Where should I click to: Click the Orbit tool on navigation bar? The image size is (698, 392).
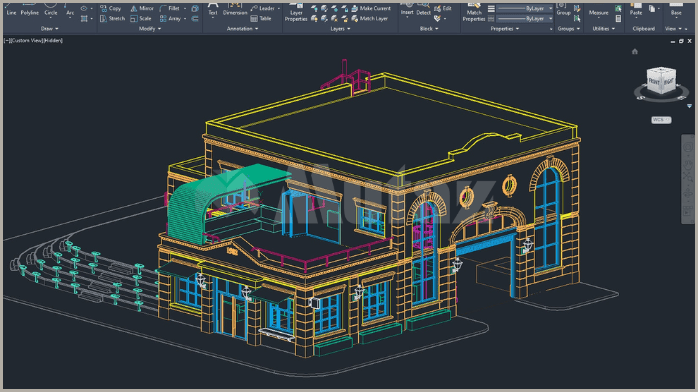tap(688, 193)
